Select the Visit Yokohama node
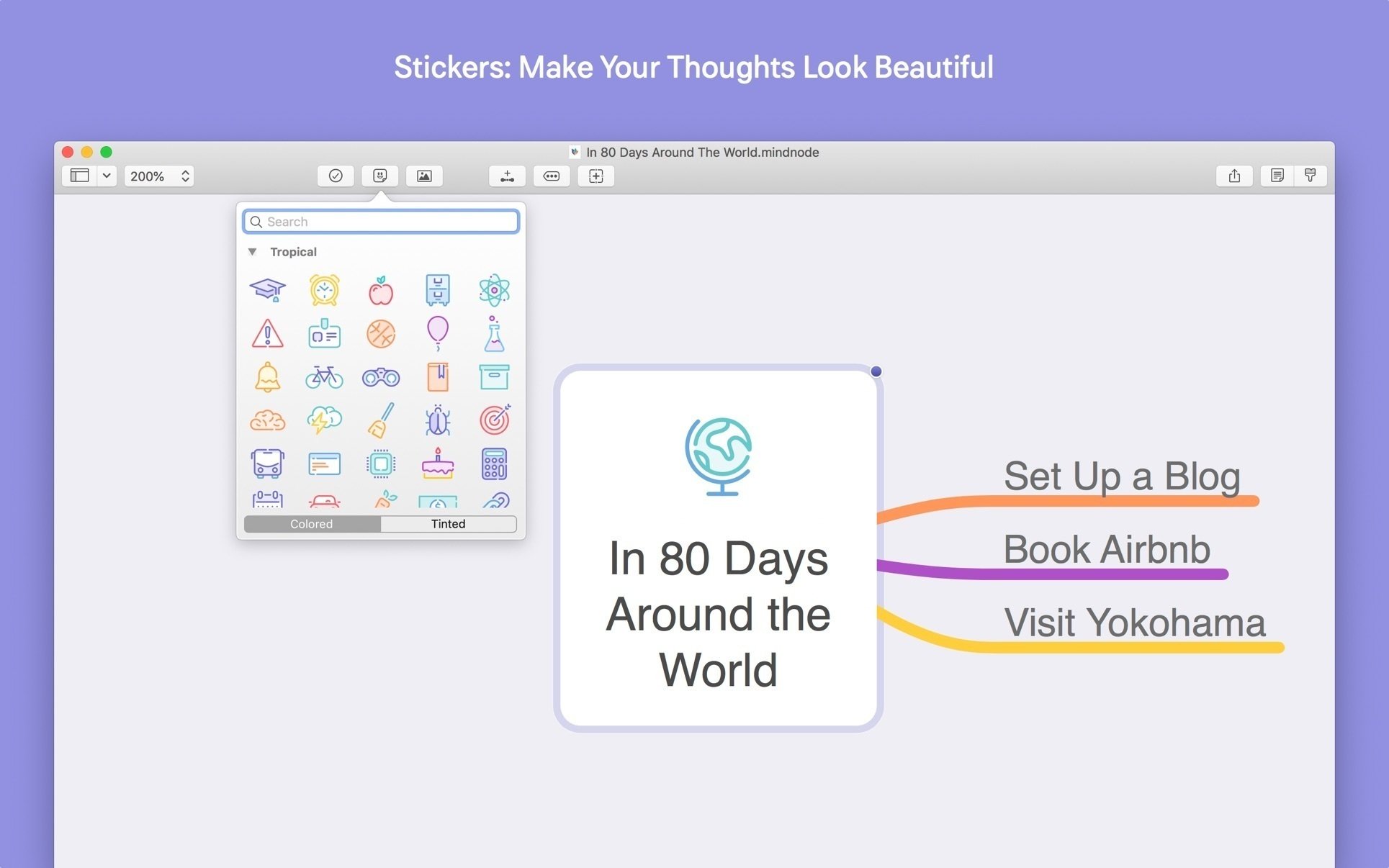This screenshot has height=868, width=1389. click(x=1133, y=623)
